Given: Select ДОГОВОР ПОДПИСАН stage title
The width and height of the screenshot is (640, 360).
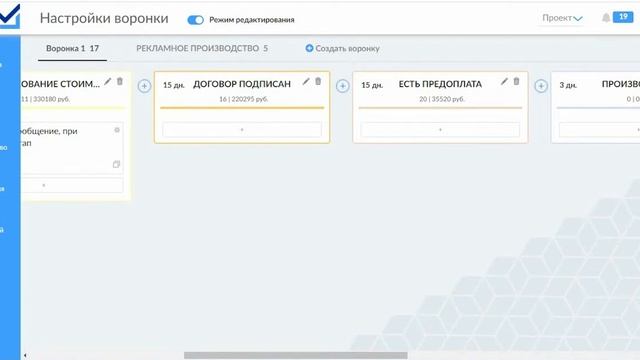Looking at the screenshot, I should tap(242, 84).
